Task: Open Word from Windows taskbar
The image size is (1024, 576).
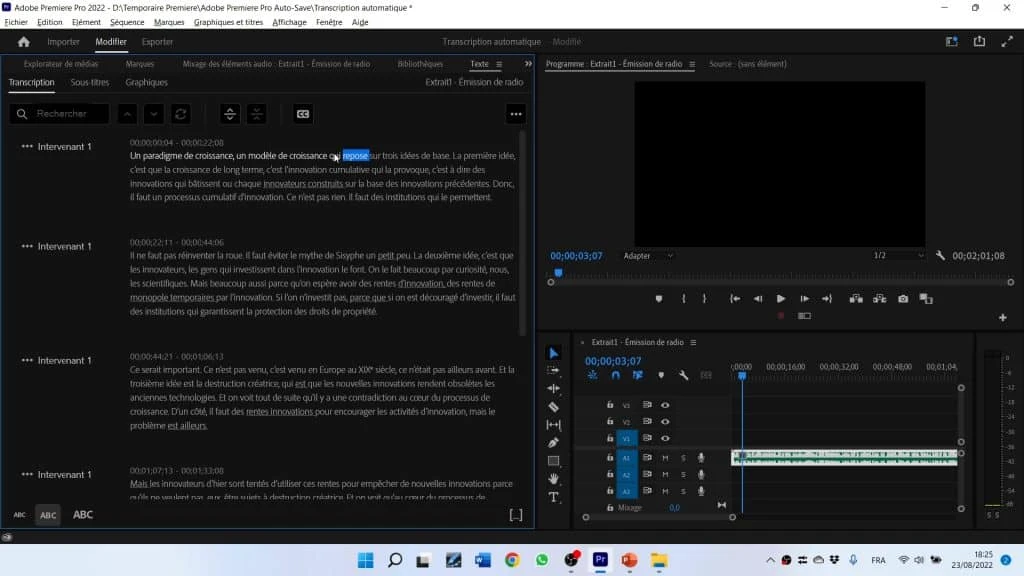Action: [483, 560]
